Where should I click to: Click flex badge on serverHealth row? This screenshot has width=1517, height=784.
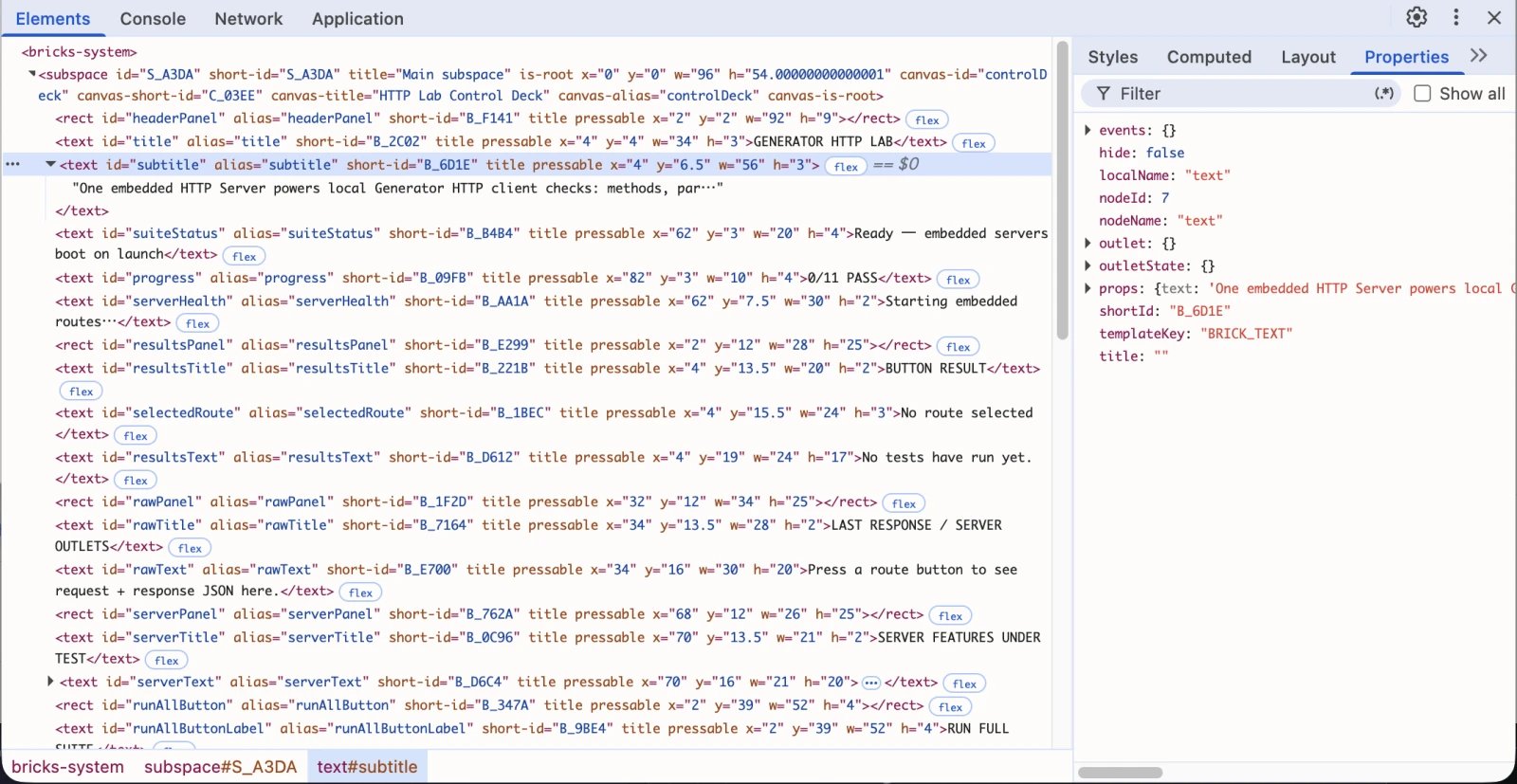(x=197, y=323)
